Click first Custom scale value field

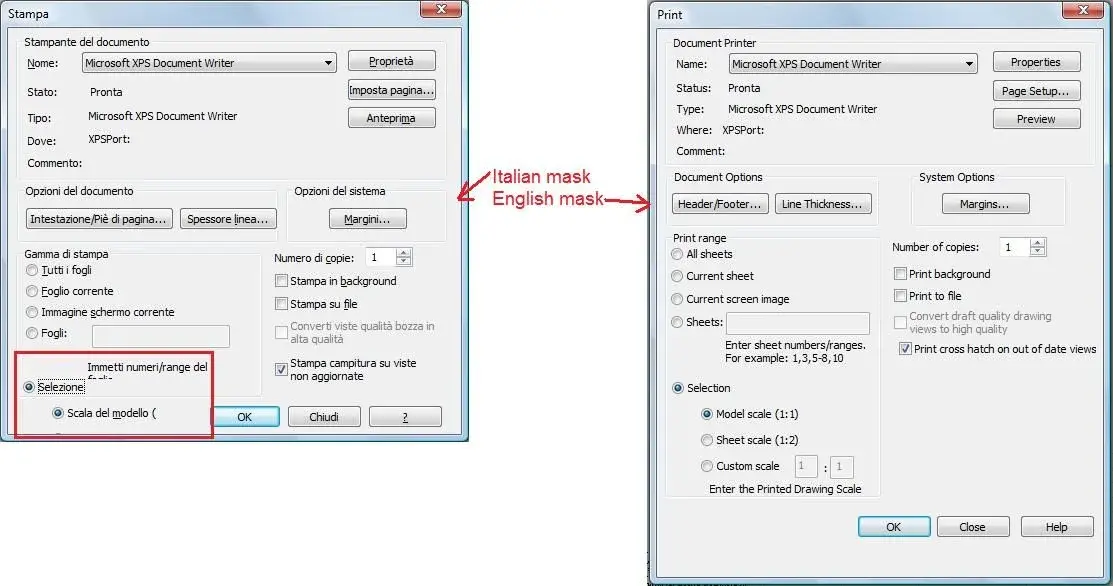tap(806, 466)
